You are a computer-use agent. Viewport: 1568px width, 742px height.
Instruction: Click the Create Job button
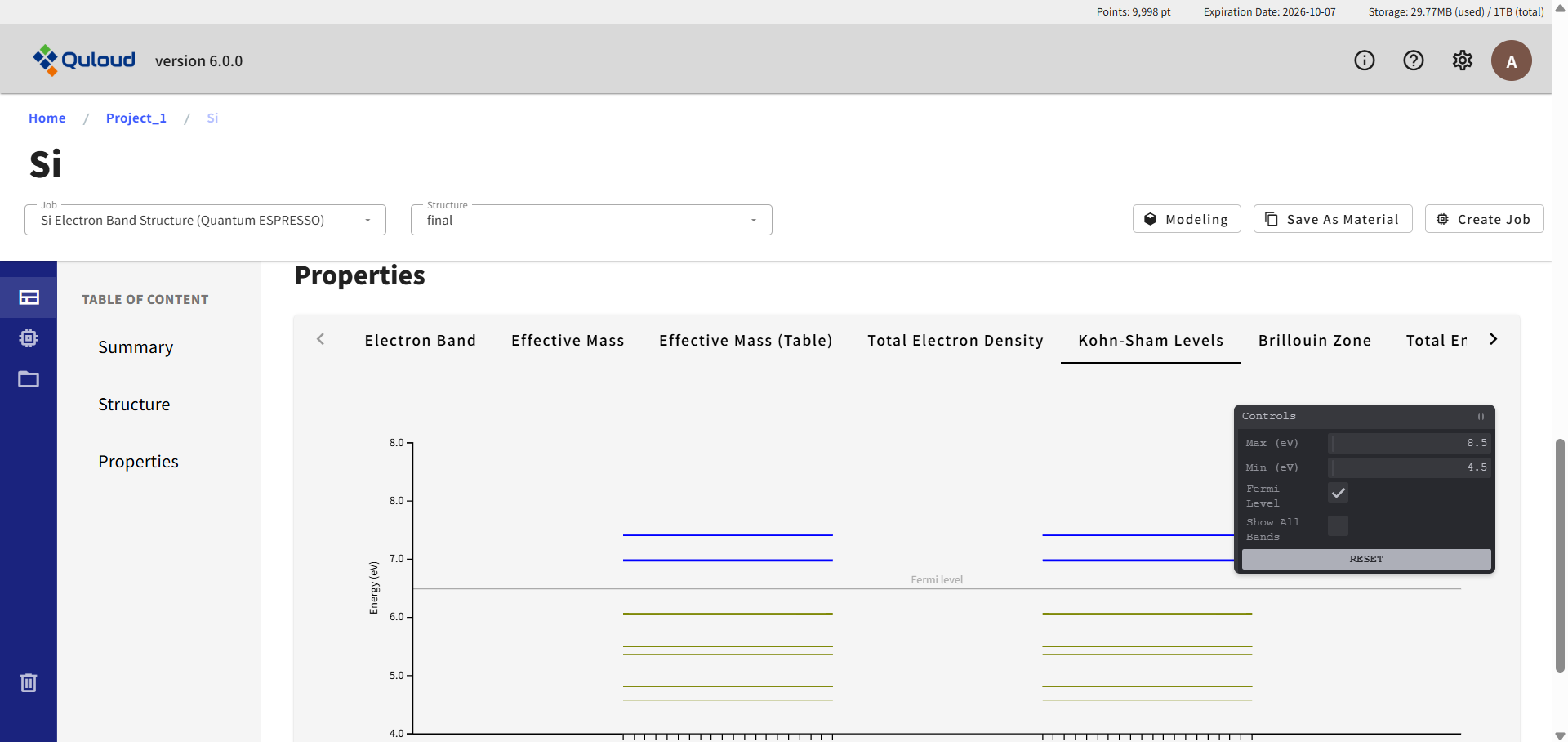point(1484,219)
